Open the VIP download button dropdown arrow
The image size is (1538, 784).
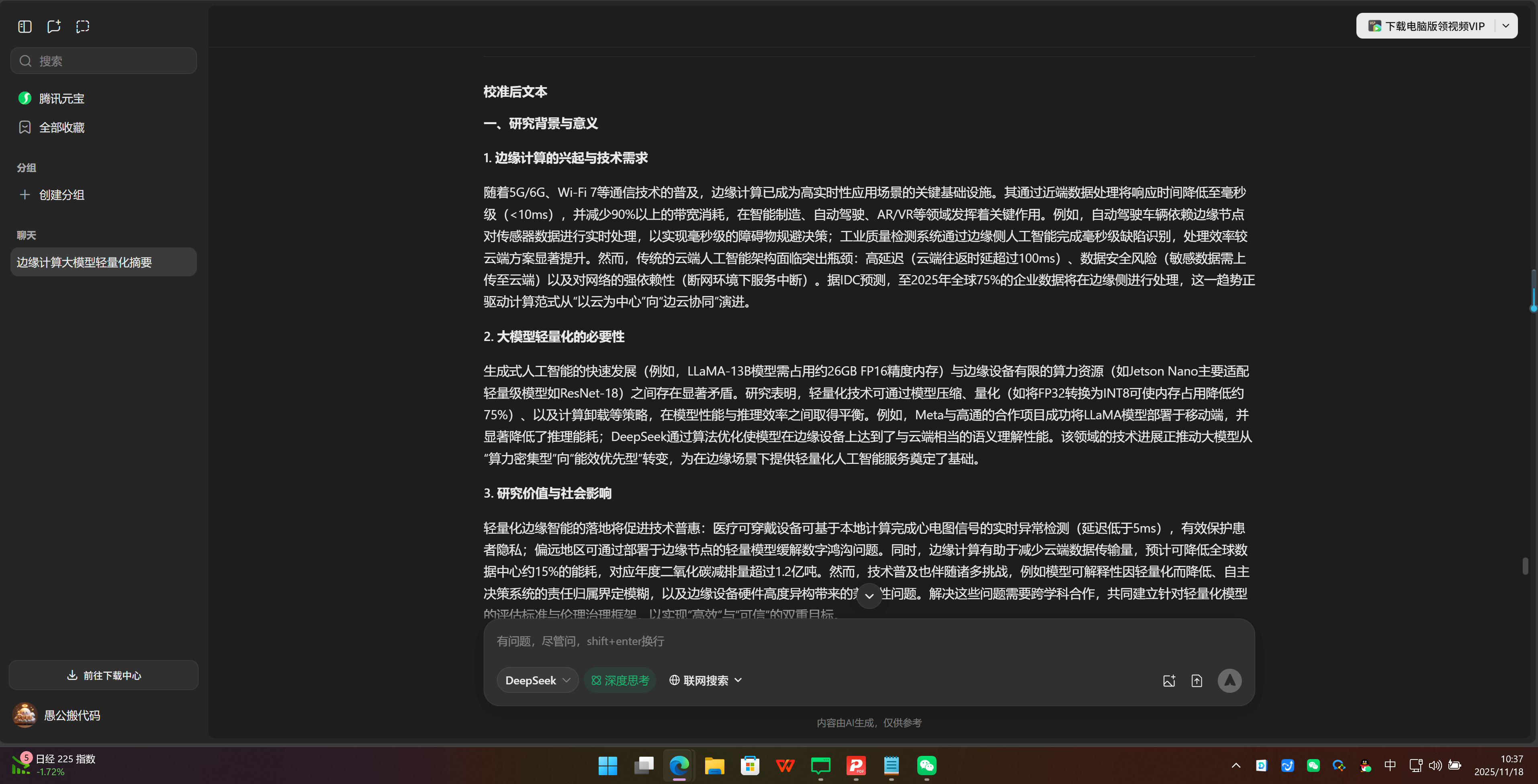click(1506, 26)
